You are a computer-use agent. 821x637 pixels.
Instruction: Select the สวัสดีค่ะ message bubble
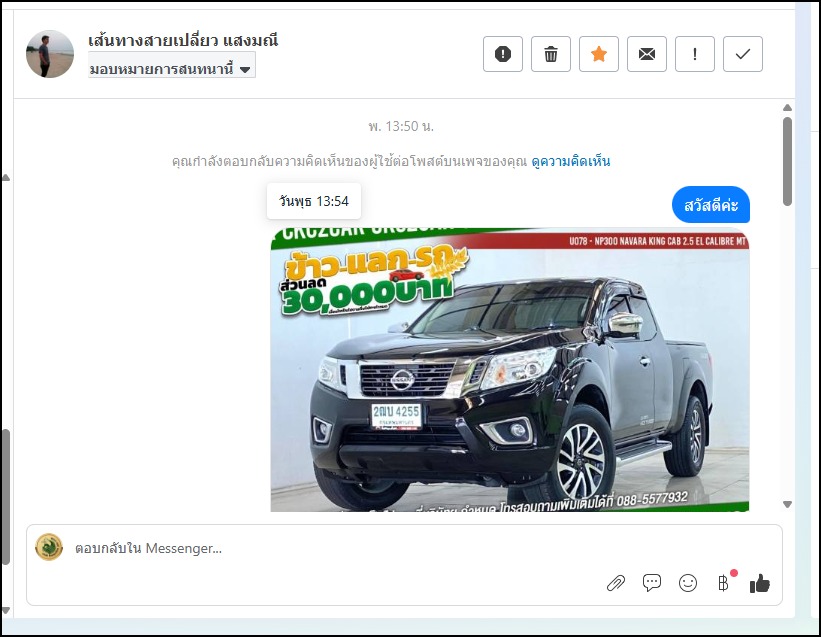711,205
